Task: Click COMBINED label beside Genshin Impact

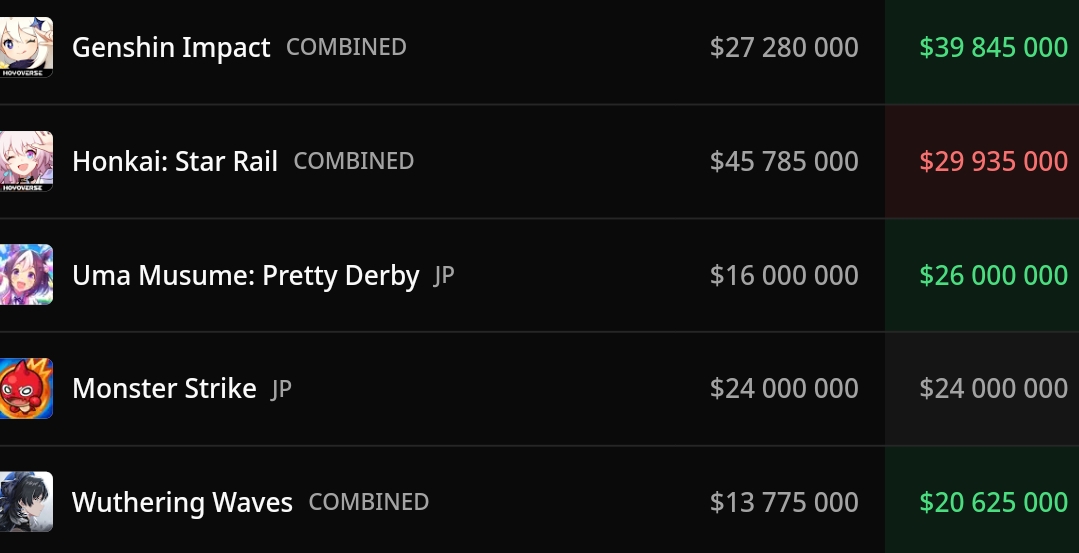Action: coord(346,47)
